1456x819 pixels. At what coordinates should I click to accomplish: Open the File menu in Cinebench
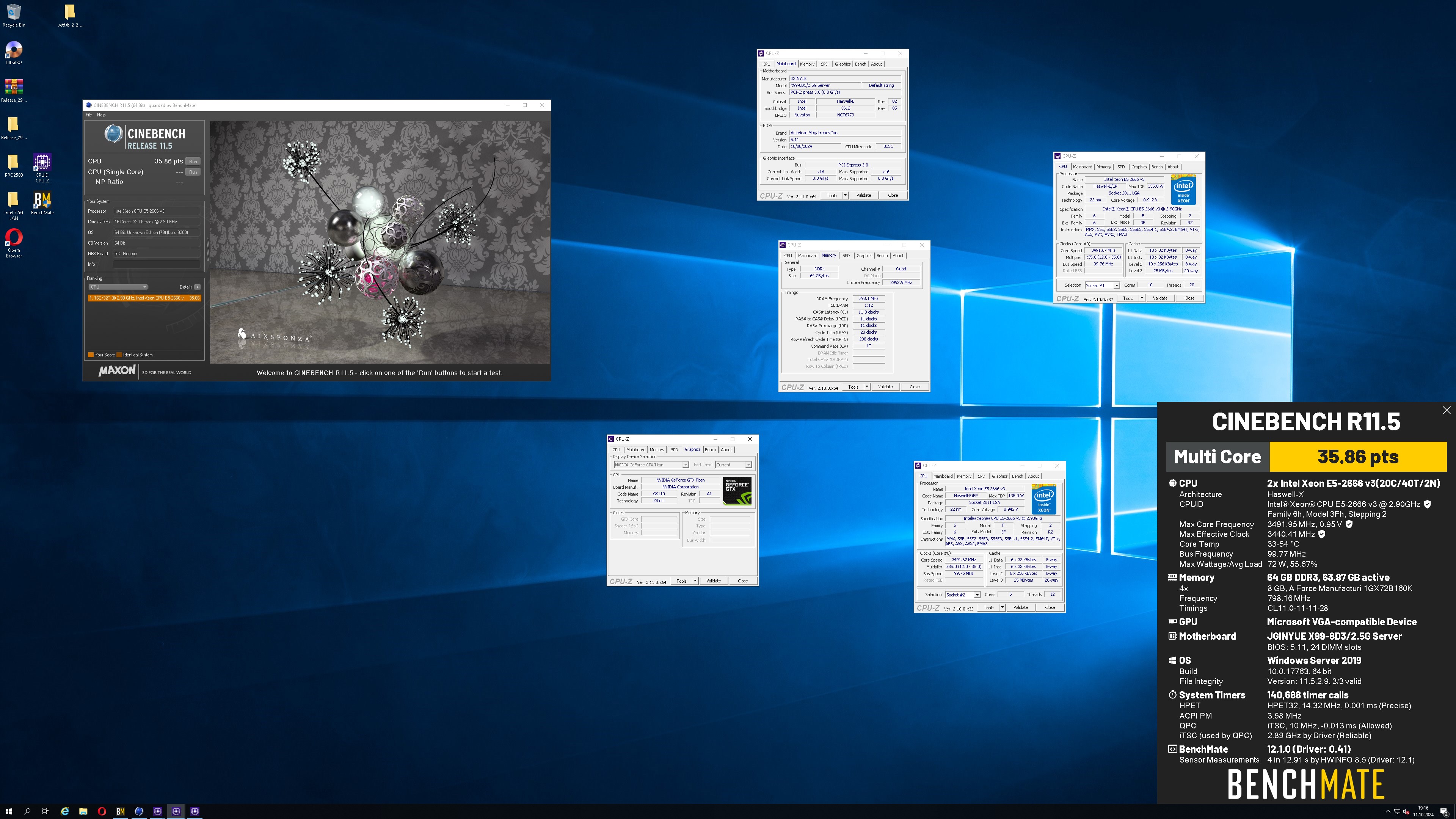[x=89, y=115]
